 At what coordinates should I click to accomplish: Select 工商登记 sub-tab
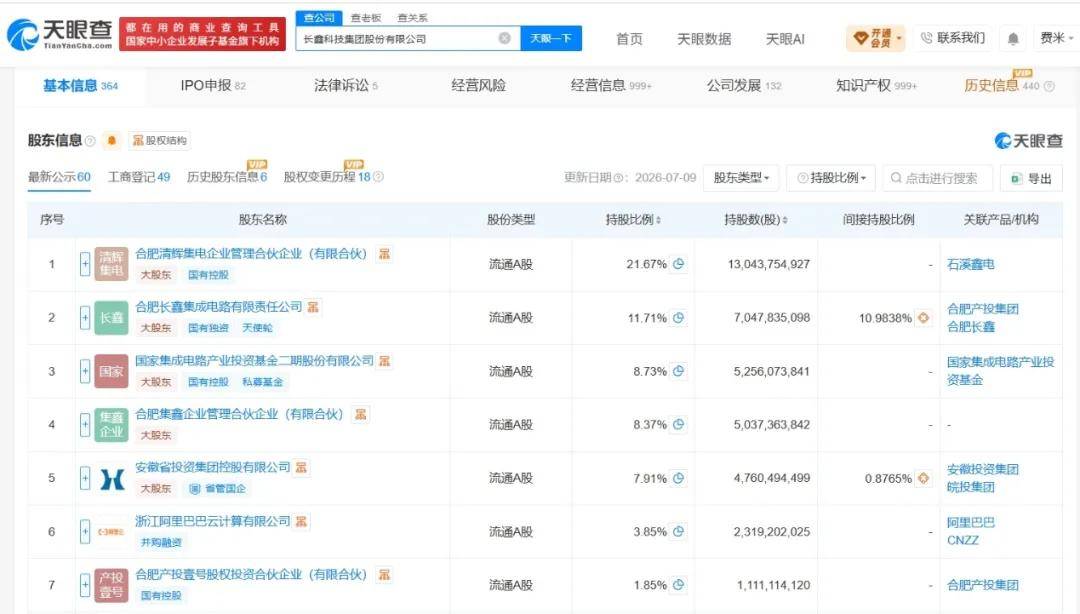(139, 177)
